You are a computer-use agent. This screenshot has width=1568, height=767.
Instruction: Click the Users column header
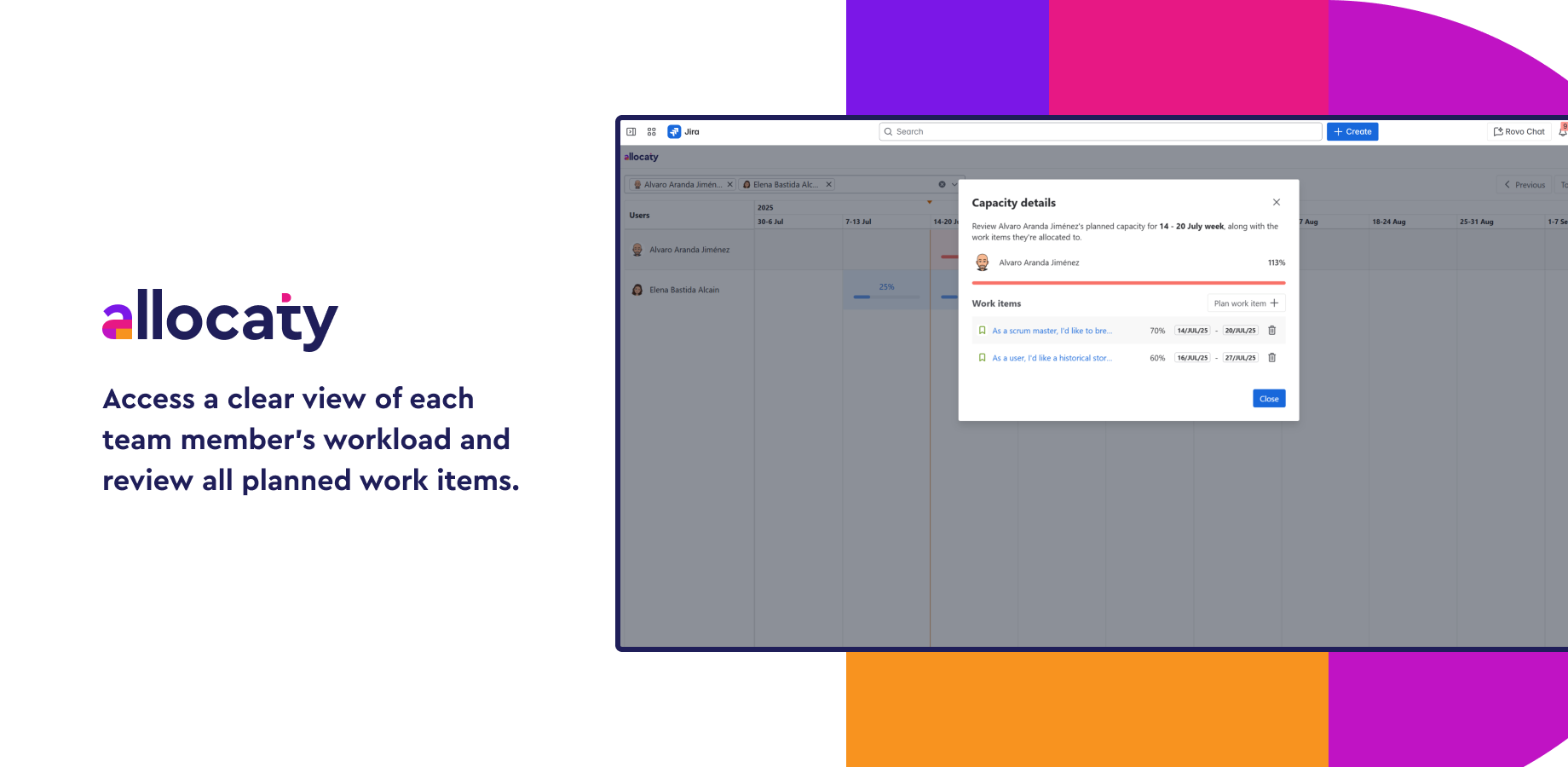[x=639, y=216]
